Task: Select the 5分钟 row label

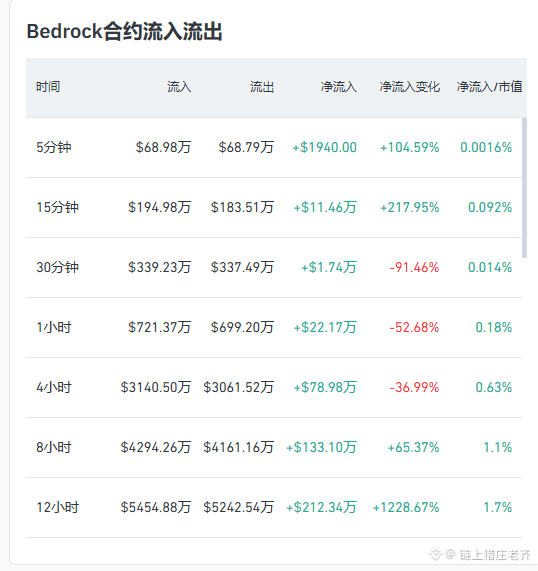Action: coord(54,147)
